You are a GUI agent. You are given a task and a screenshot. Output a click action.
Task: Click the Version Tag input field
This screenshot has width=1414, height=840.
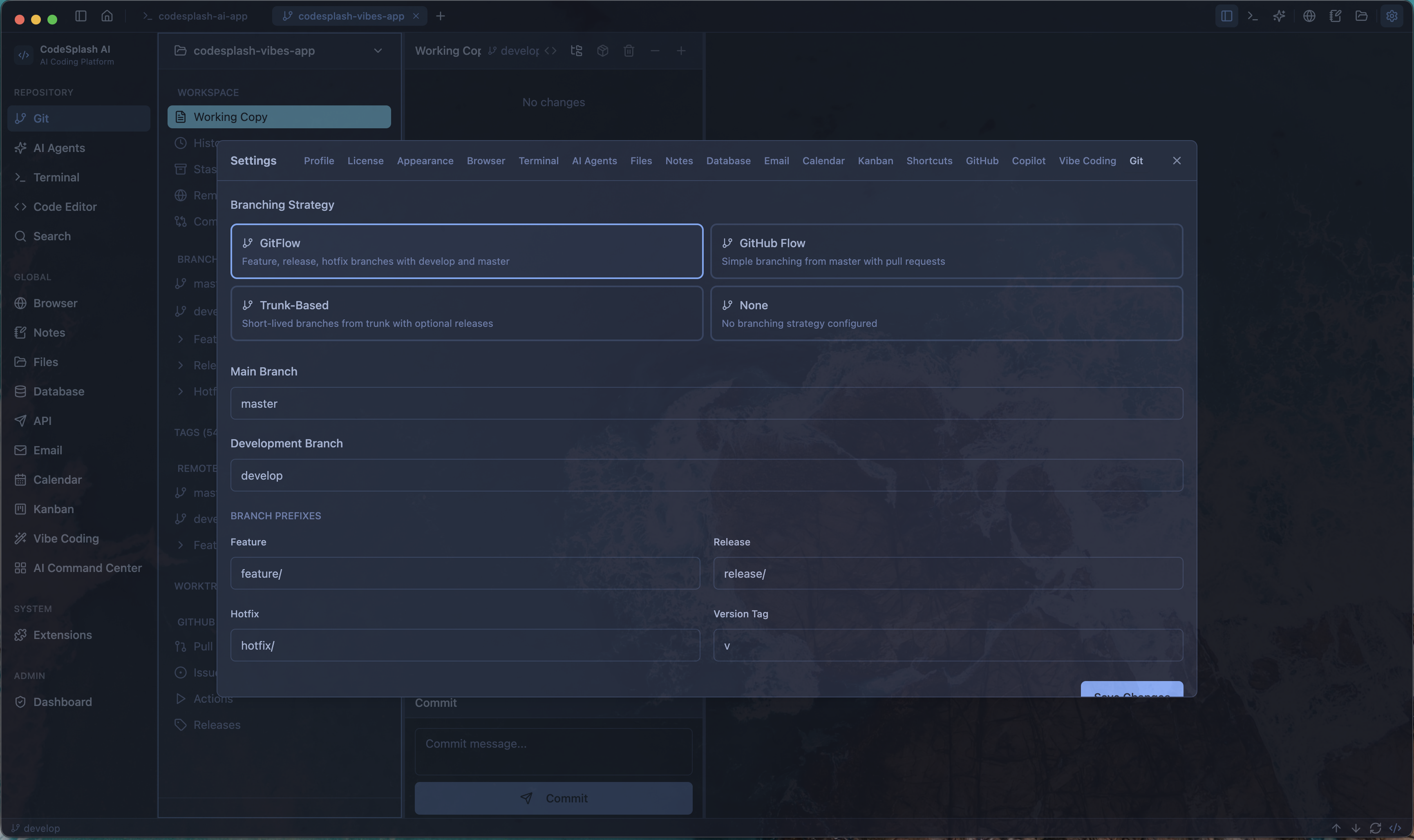[948, 645]
